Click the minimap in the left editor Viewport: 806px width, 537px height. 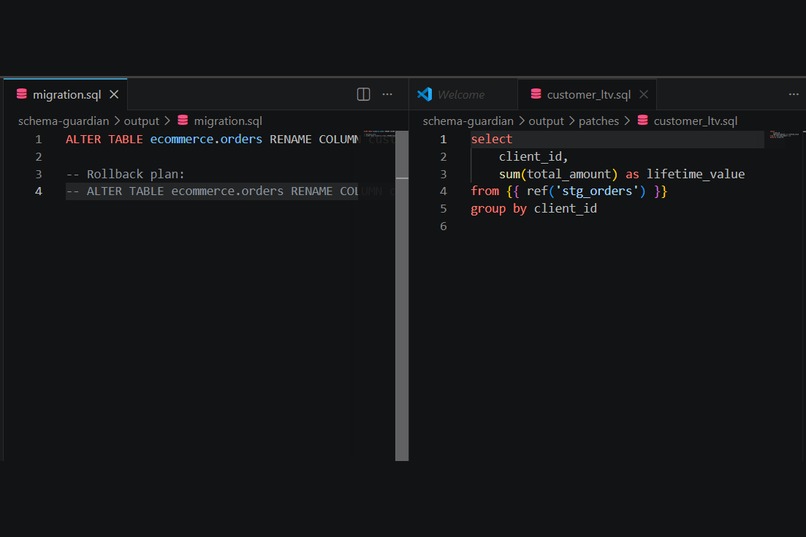[379, 135]
